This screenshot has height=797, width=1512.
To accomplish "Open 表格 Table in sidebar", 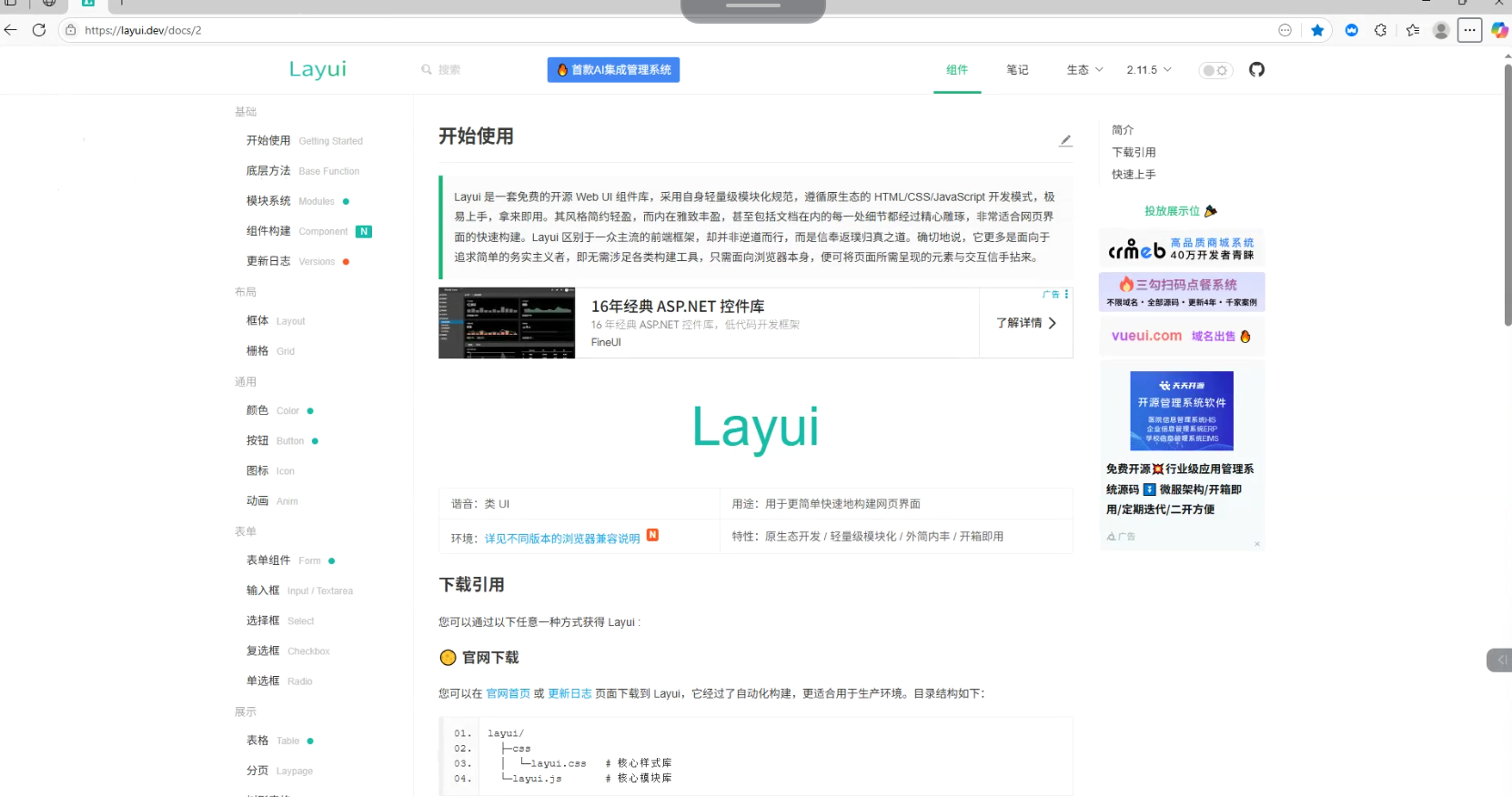I will click(x=279, y=742).
